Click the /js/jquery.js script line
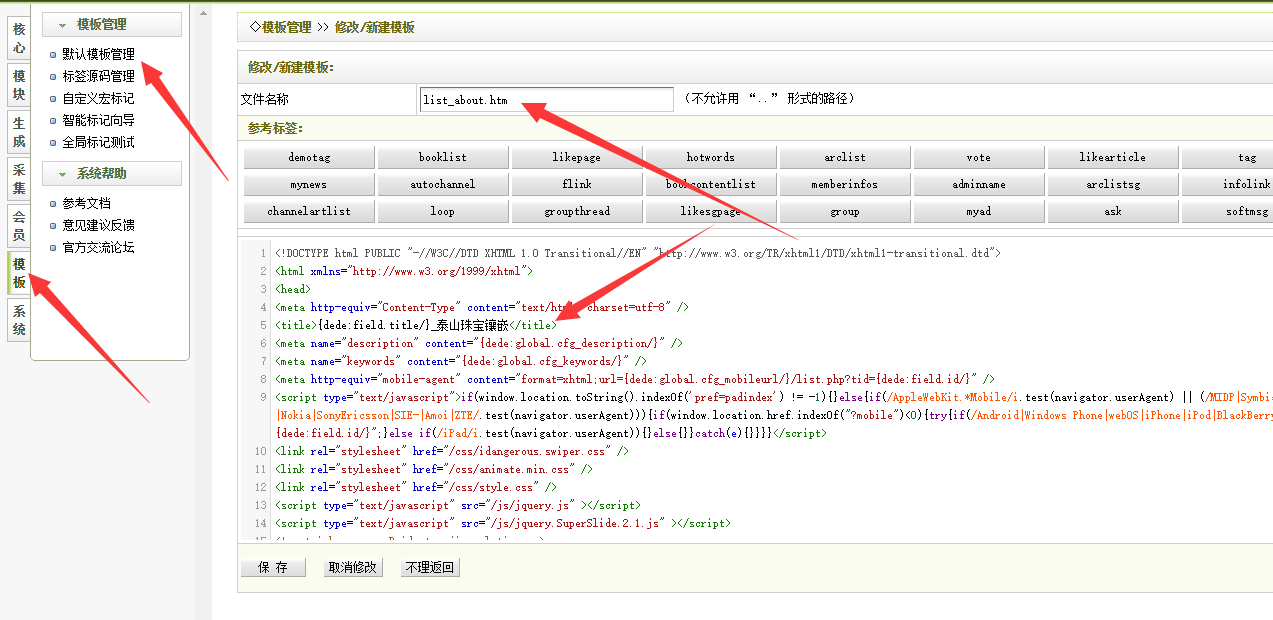The image size is (1273, 620). tap(458, 505)
